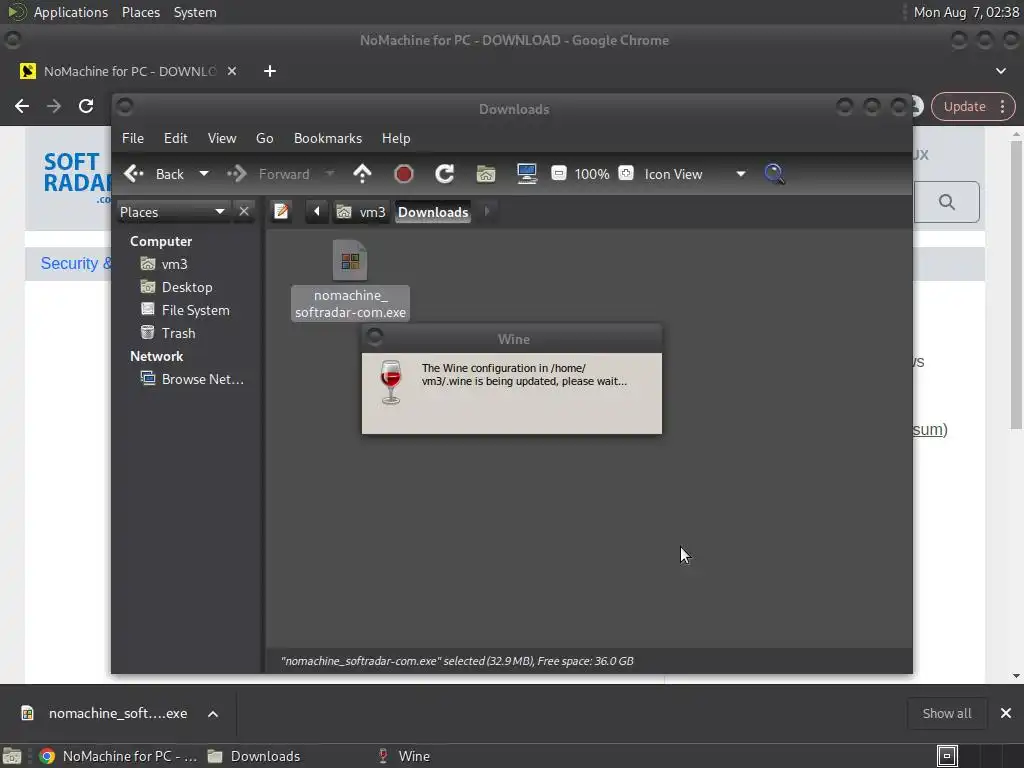Click the Downloads path bar button
This screenshot has height=768, width=1024.
click(433, 212)
